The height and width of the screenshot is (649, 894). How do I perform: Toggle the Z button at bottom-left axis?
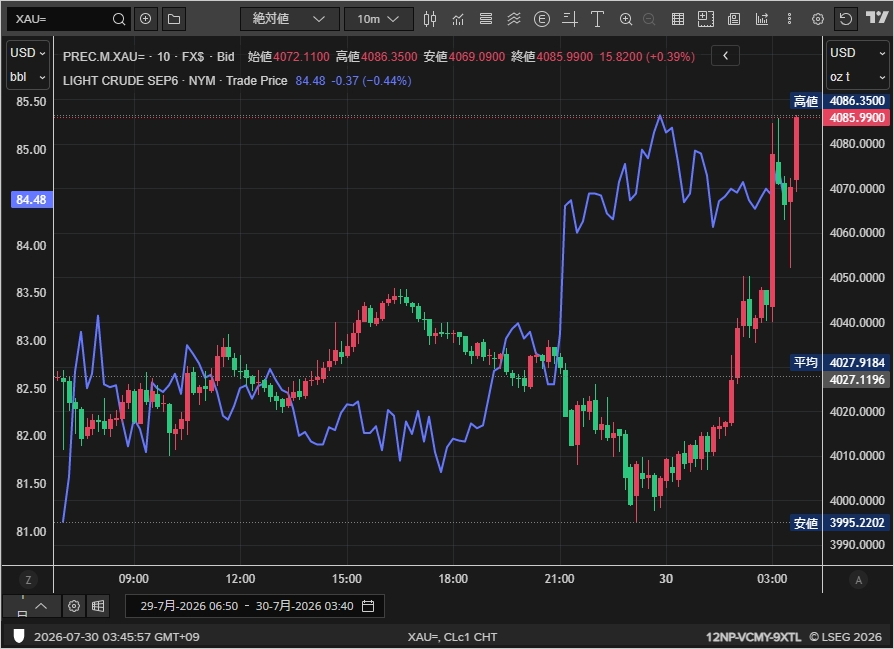pos(28,580)
